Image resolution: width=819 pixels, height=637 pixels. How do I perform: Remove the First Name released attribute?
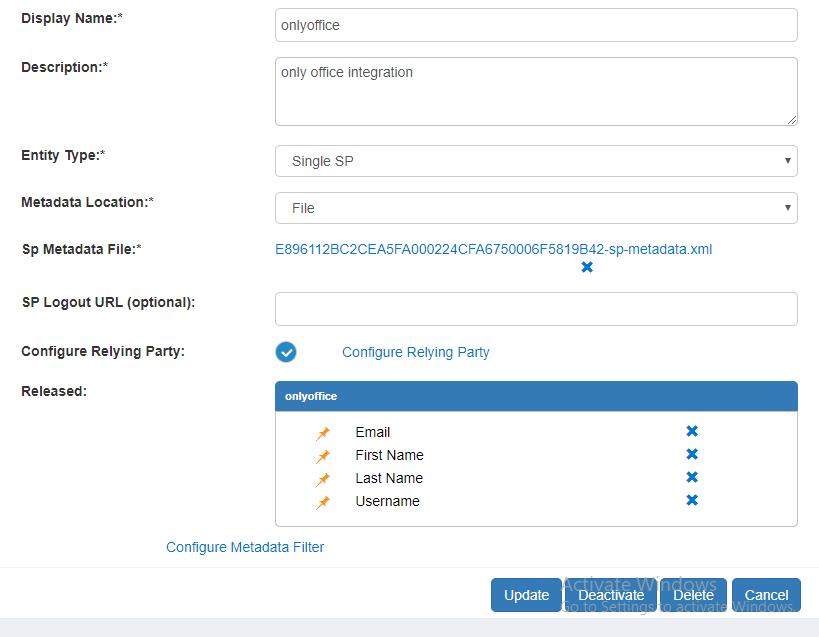[692, 455]
